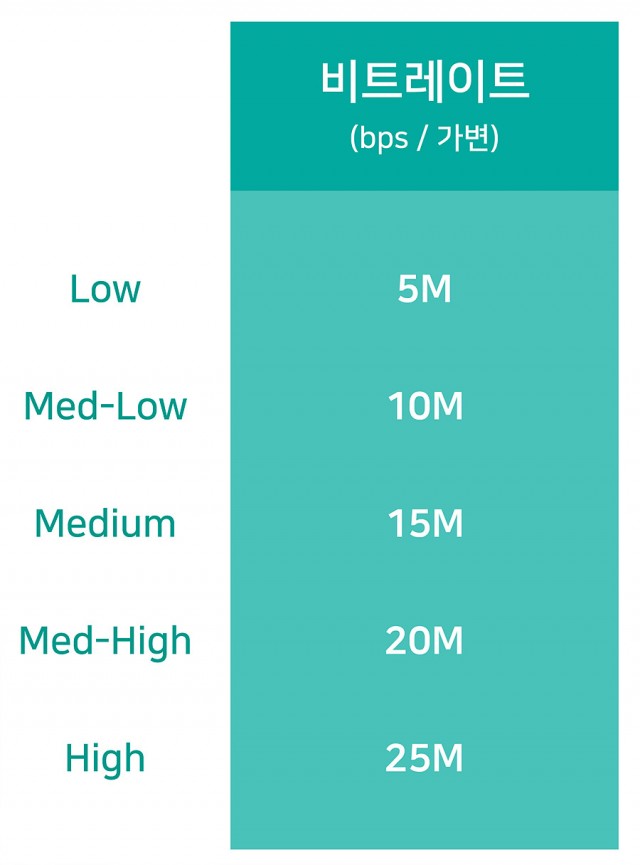Choose the 15M bitrate value
The height and width of the screenshot is (865, 640).
[x=425, y=524]
